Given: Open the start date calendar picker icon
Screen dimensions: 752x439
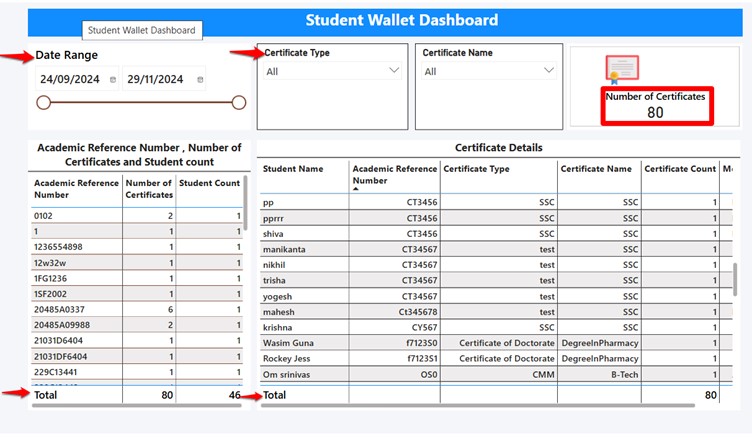Looking at the screenshot, I should click(113, 80).
